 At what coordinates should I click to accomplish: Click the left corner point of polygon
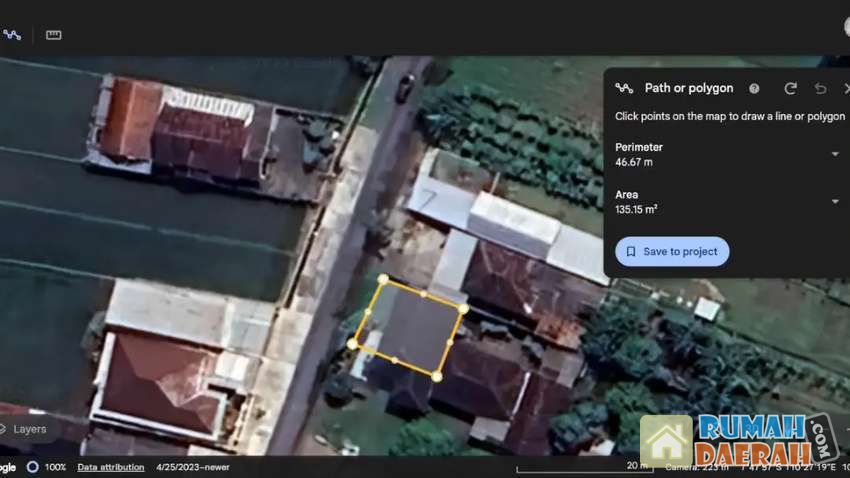pos(352,344)
